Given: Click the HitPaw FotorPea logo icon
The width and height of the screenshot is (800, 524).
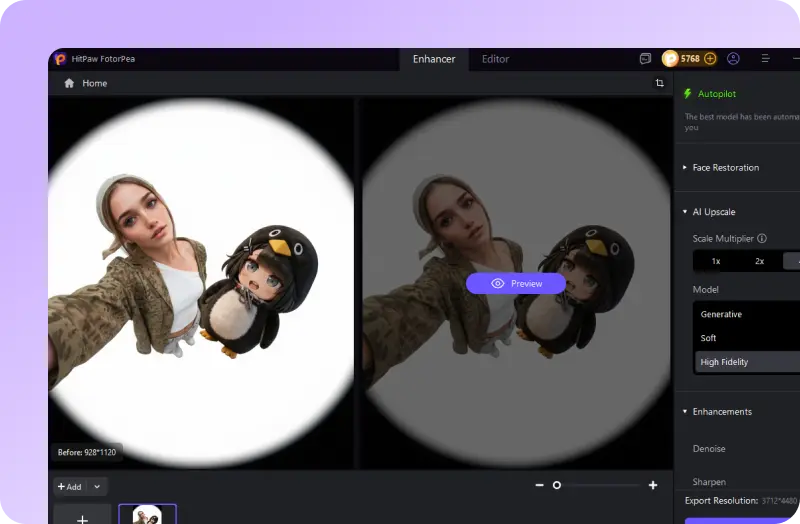Looking at the screenshot, I should (x=60, y=59).
